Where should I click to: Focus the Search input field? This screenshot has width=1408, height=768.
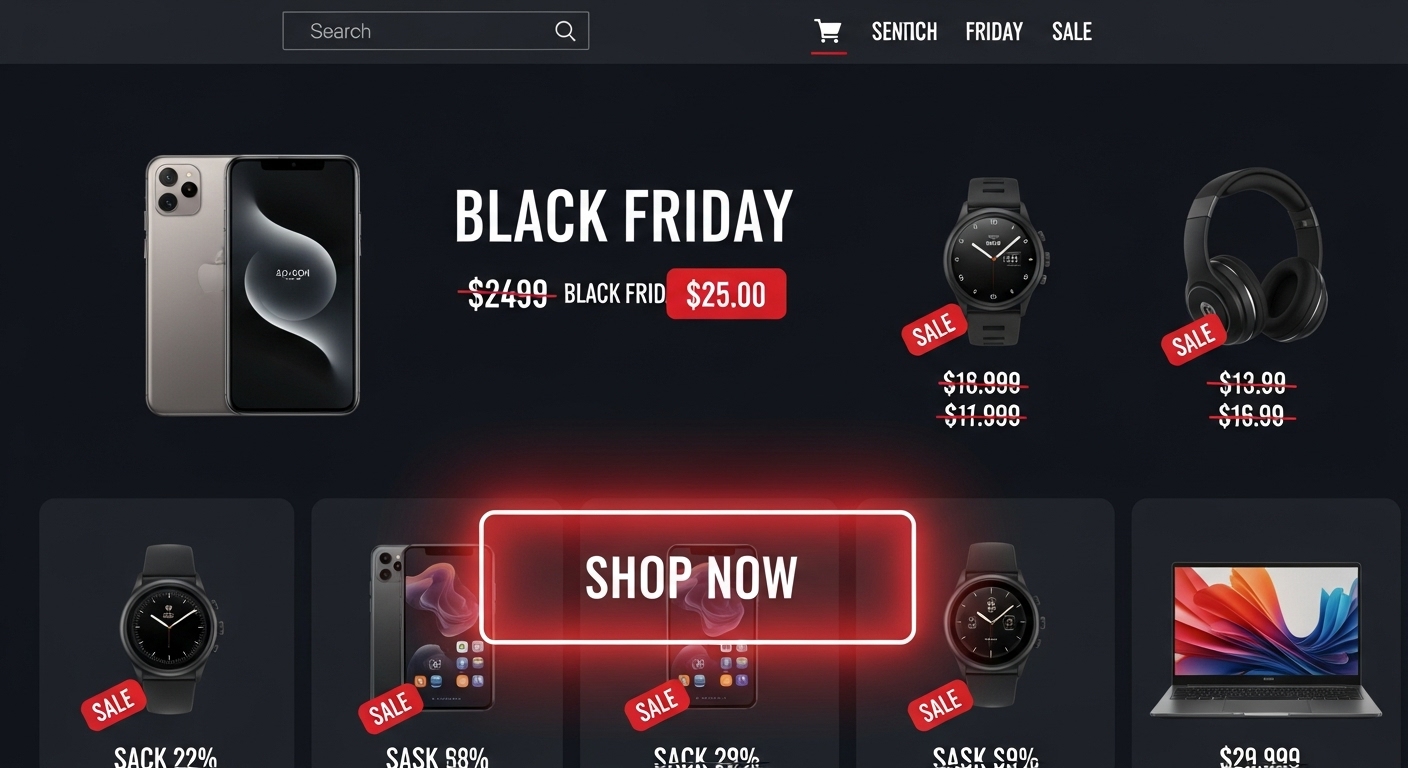click(x=436, y=31)
